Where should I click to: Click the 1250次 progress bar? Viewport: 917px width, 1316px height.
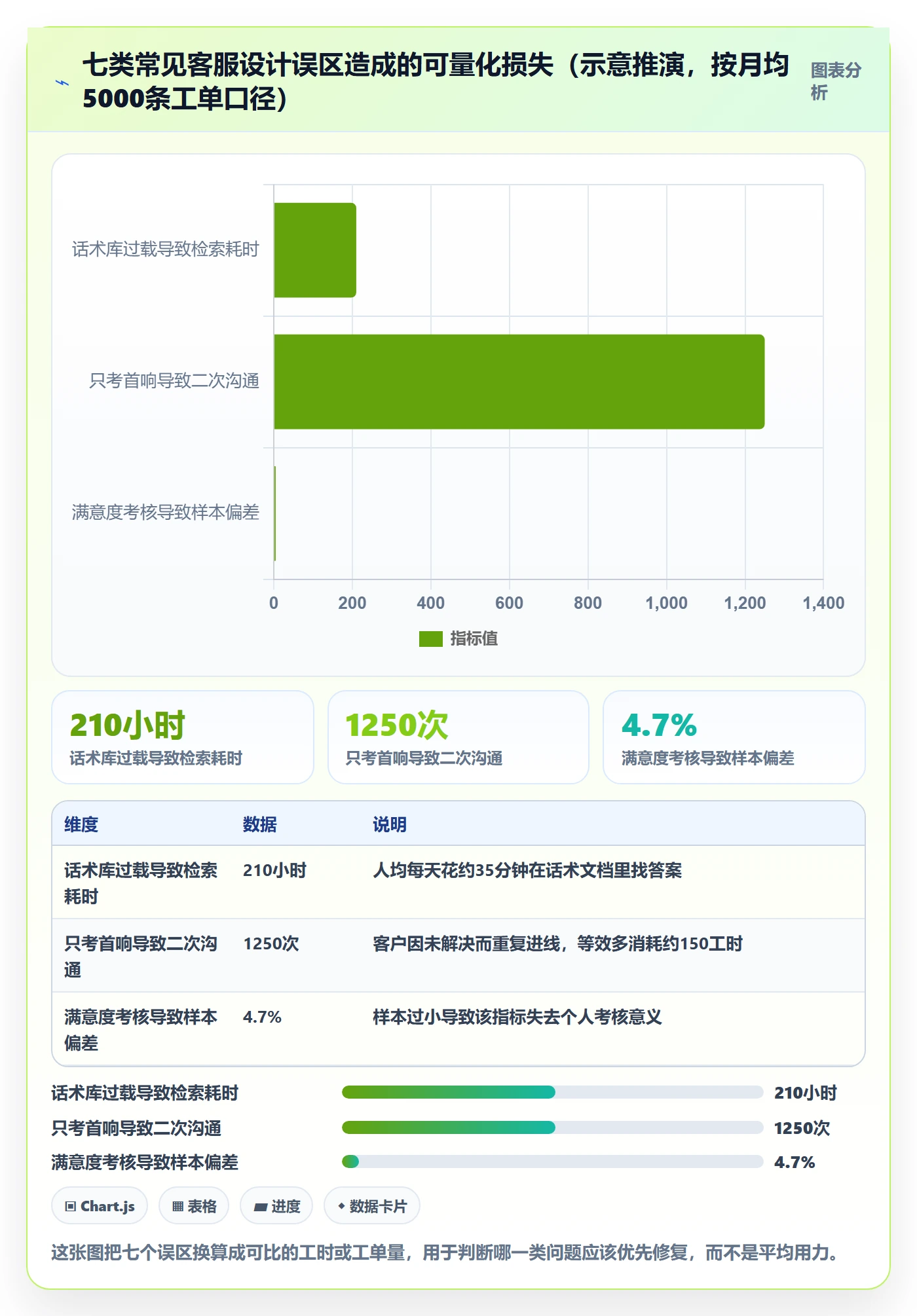[x=553, y=1127]
